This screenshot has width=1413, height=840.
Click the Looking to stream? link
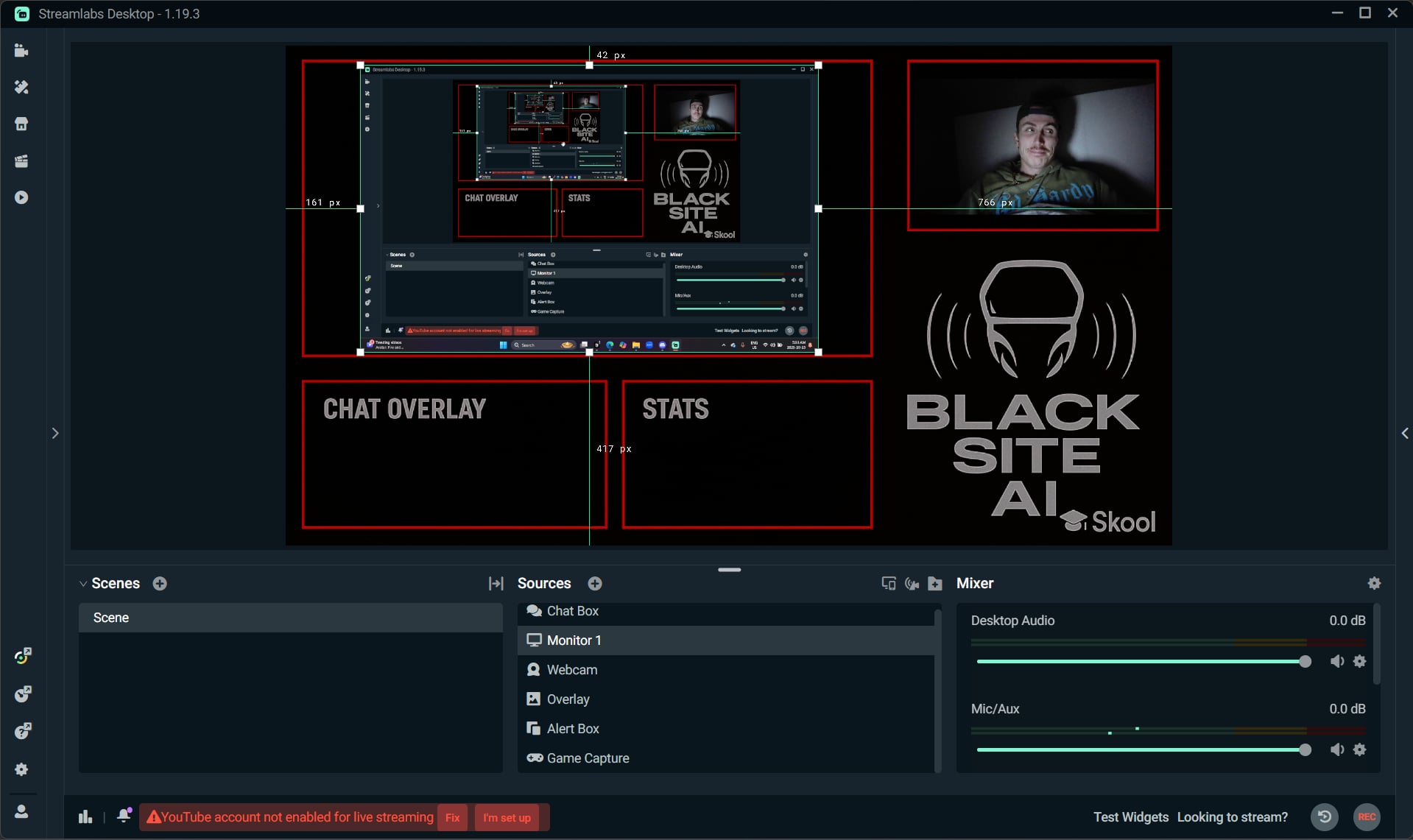point(1233,817)
